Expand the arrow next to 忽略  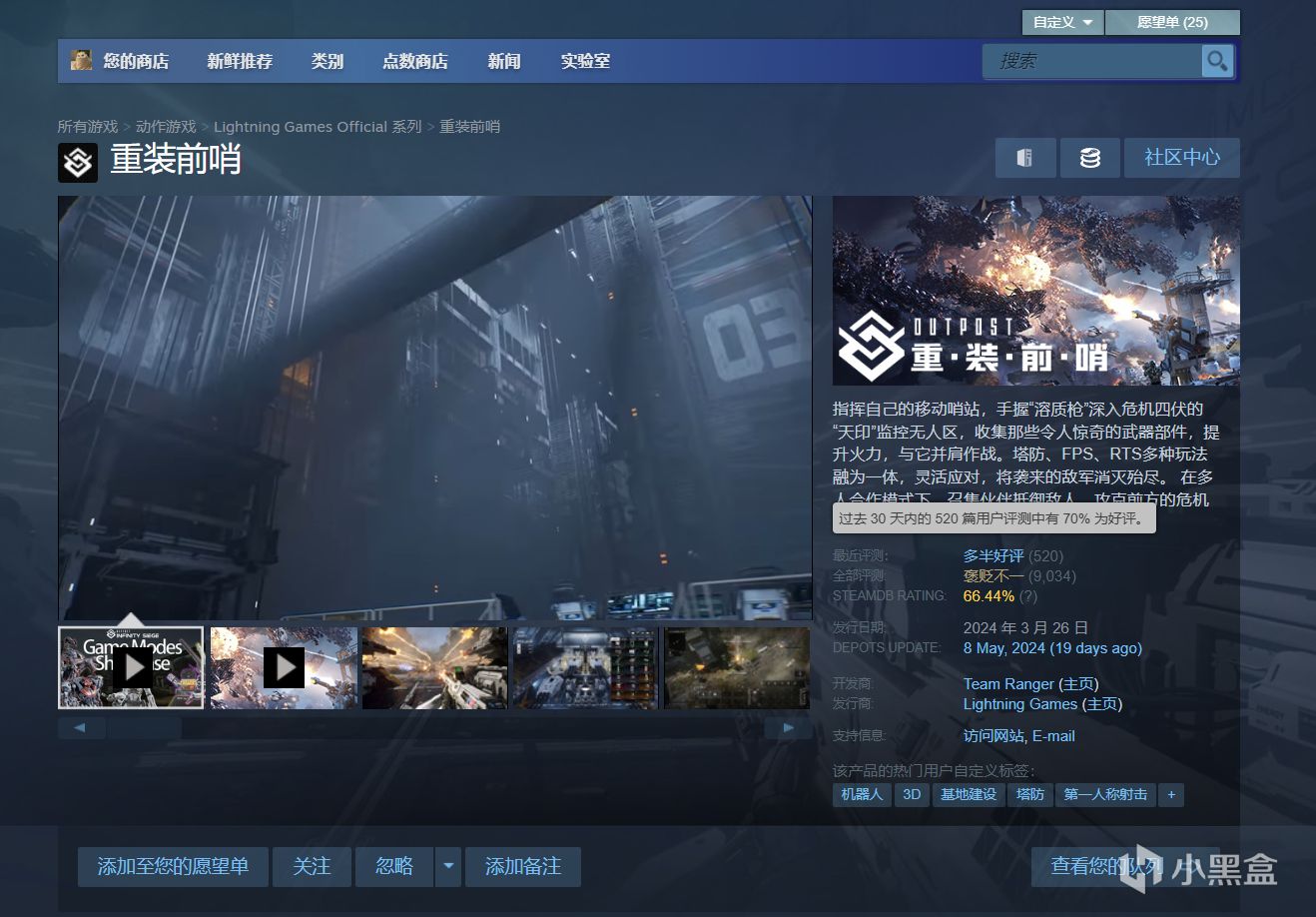[448, 866]
